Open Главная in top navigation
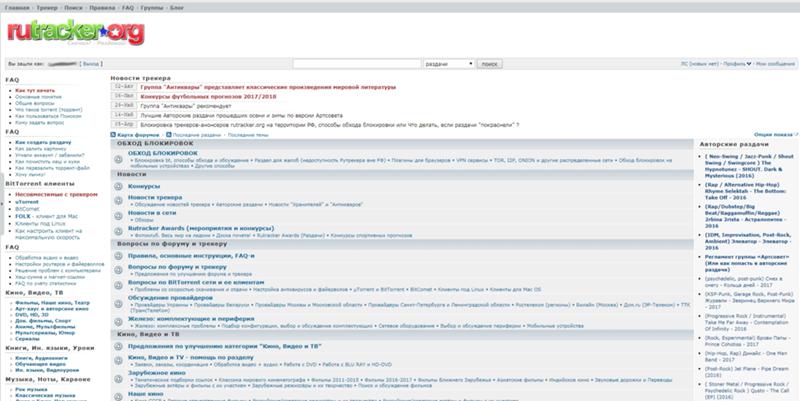The height and width of the screenshot is (401, 800). pos(17,8)
